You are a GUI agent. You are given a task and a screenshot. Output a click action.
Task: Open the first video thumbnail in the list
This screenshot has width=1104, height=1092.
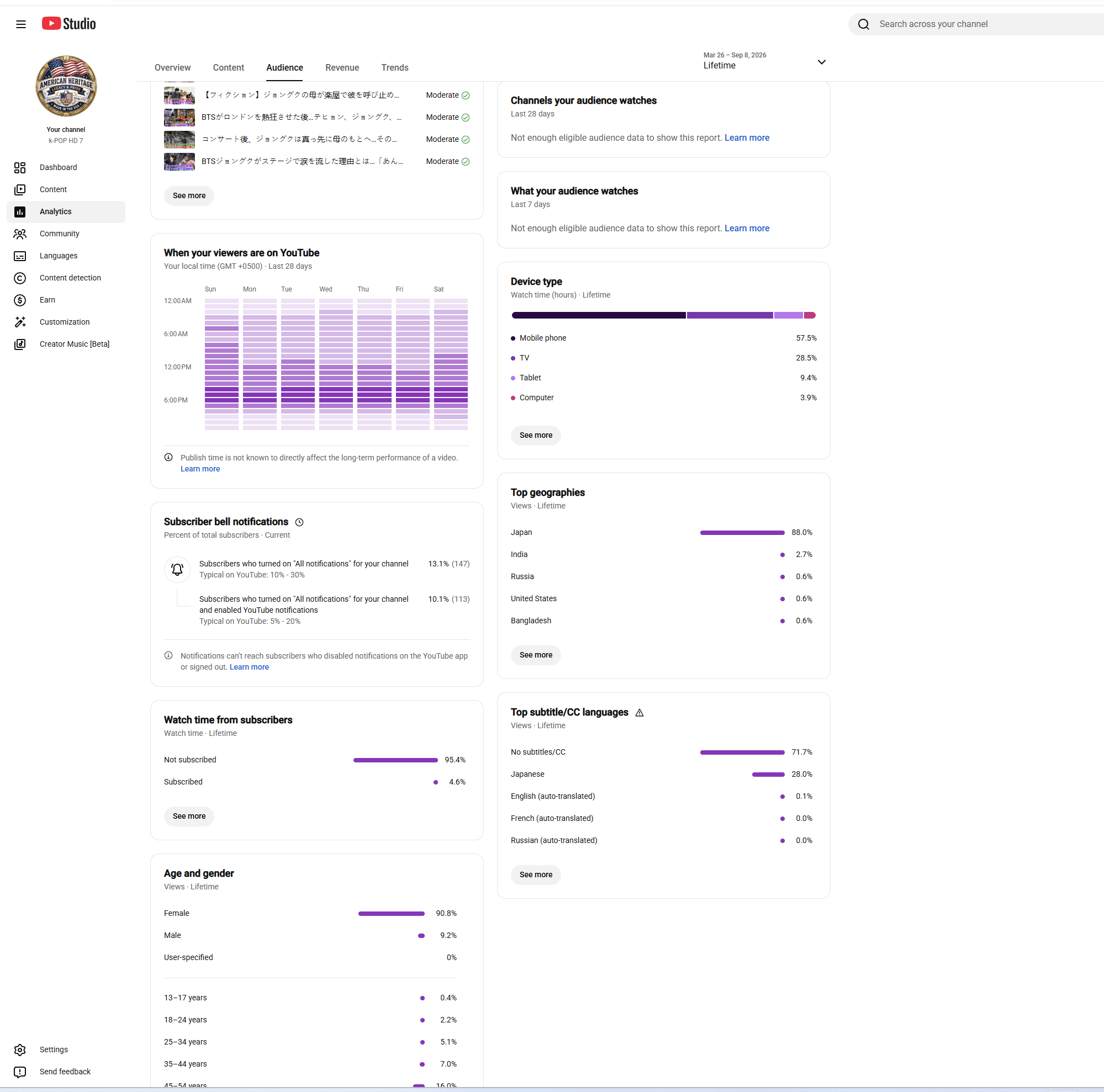pyautogui.click(x=179, y=96)
